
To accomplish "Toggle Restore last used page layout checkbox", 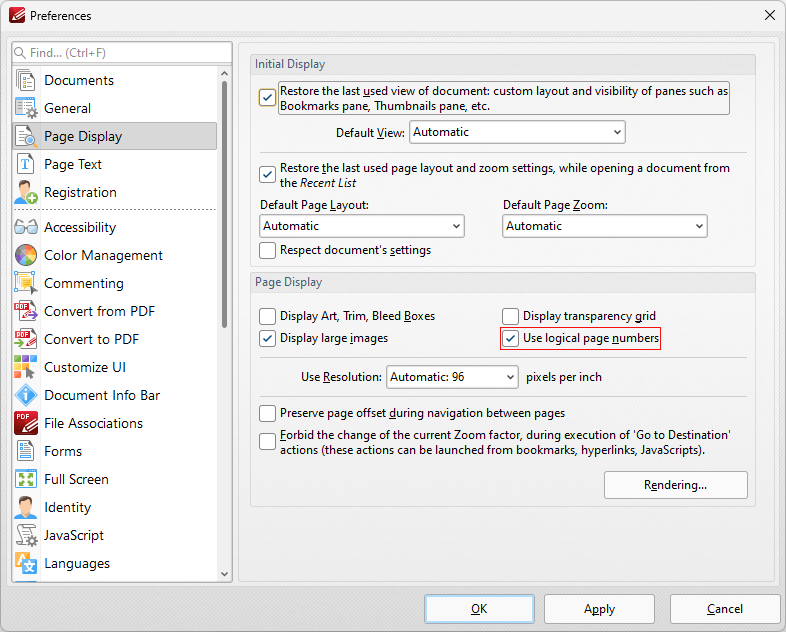I will [267, 174].
